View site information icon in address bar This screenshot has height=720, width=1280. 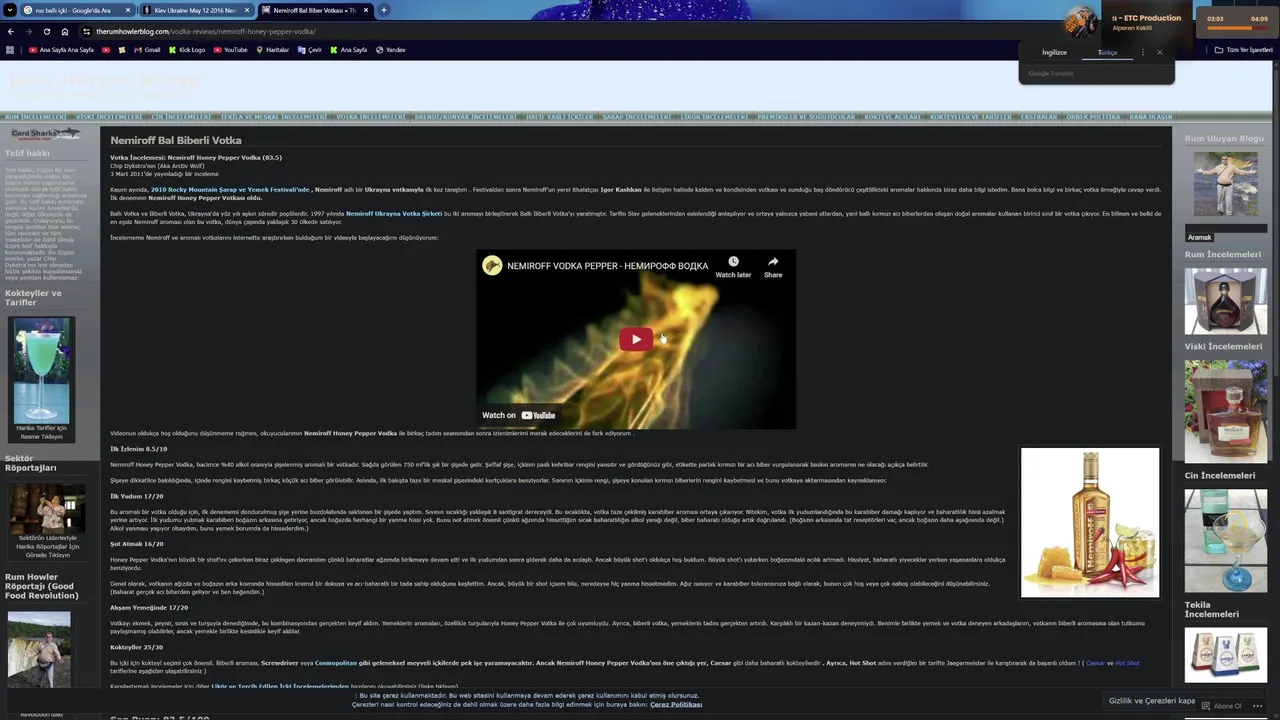[87, 31]
